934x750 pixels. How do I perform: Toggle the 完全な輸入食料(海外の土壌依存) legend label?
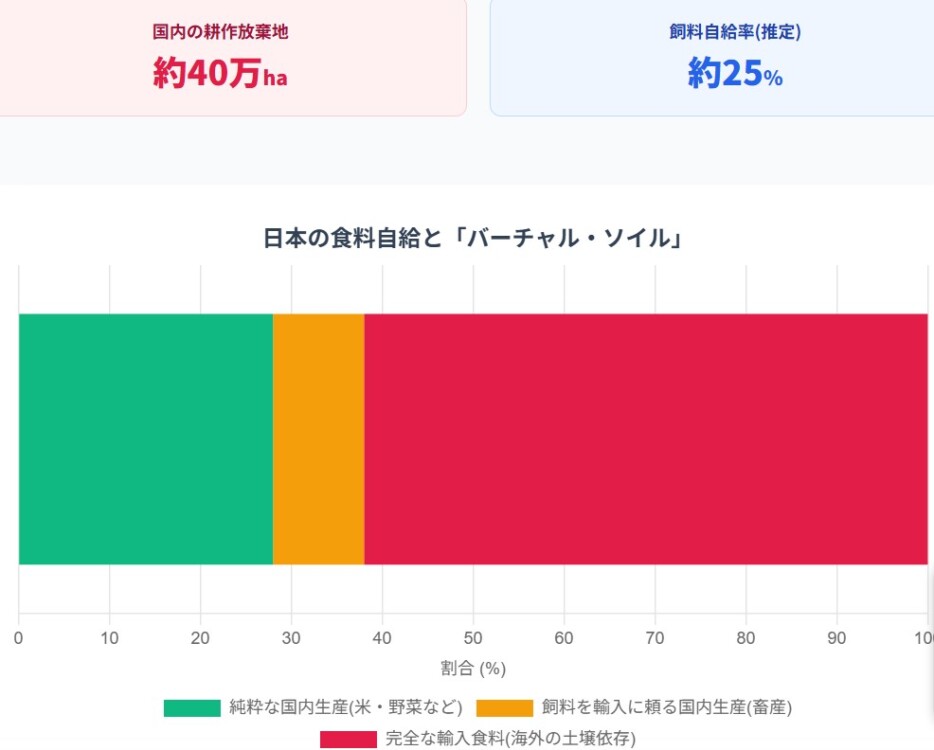[510, 739]
